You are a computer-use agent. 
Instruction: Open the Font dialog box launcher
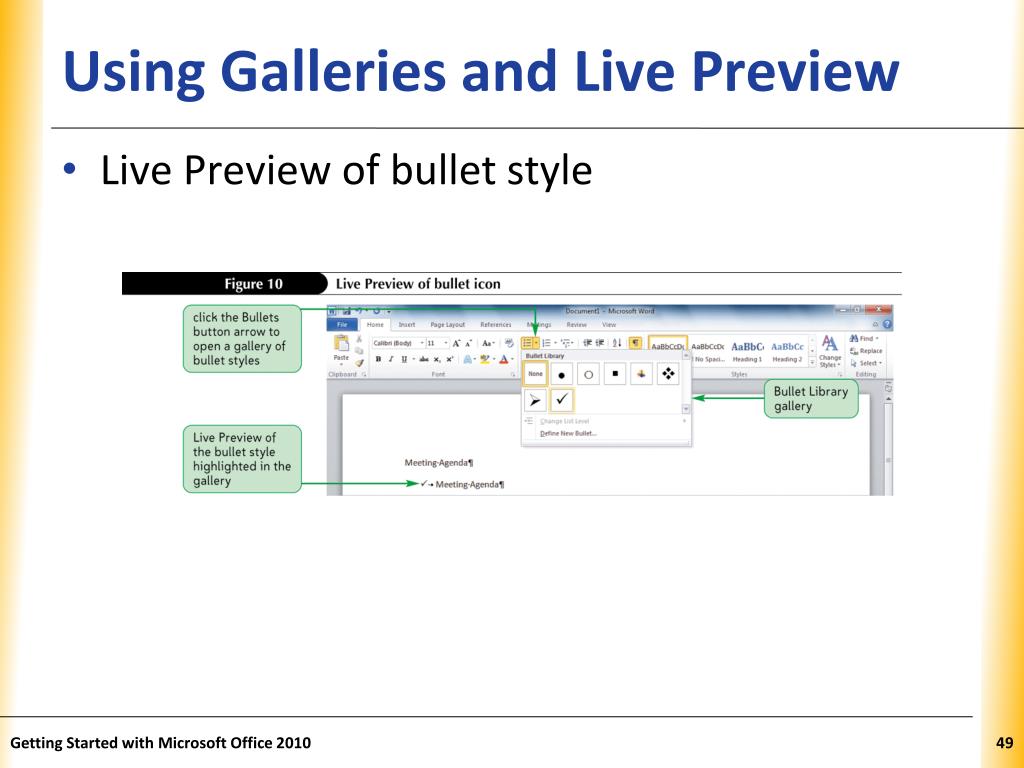(512, 375)
